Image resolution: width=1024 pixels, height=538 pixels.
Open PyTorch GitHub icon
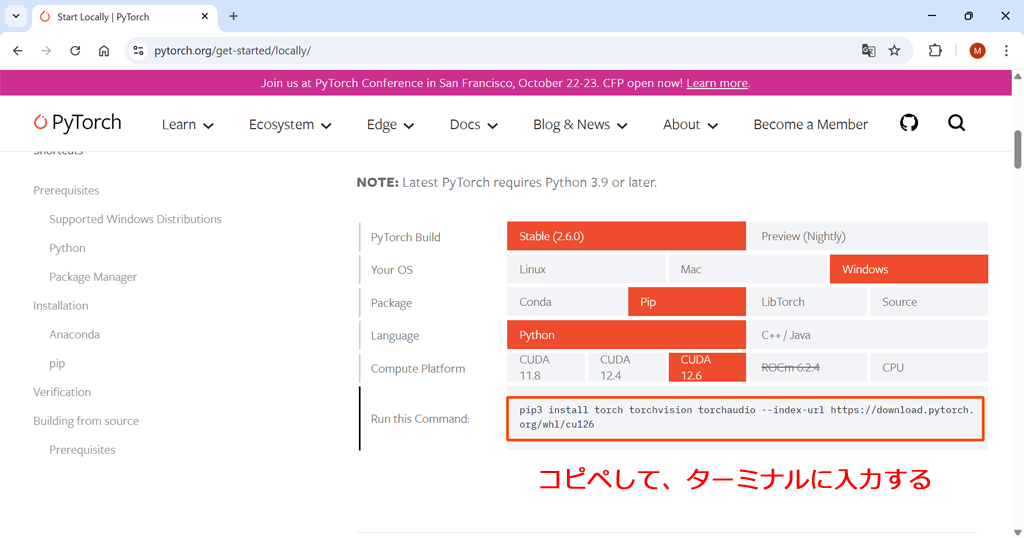point(909,123)
